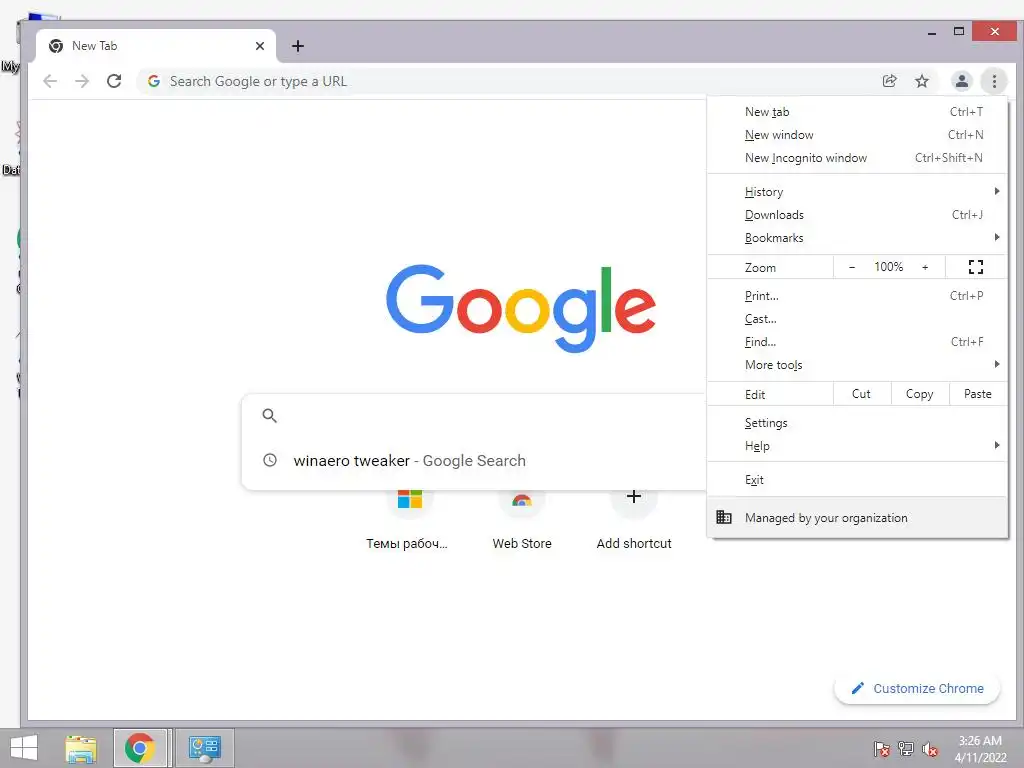
Task: Click the share page icon in address bar
Action: click(x=889, y=81)
